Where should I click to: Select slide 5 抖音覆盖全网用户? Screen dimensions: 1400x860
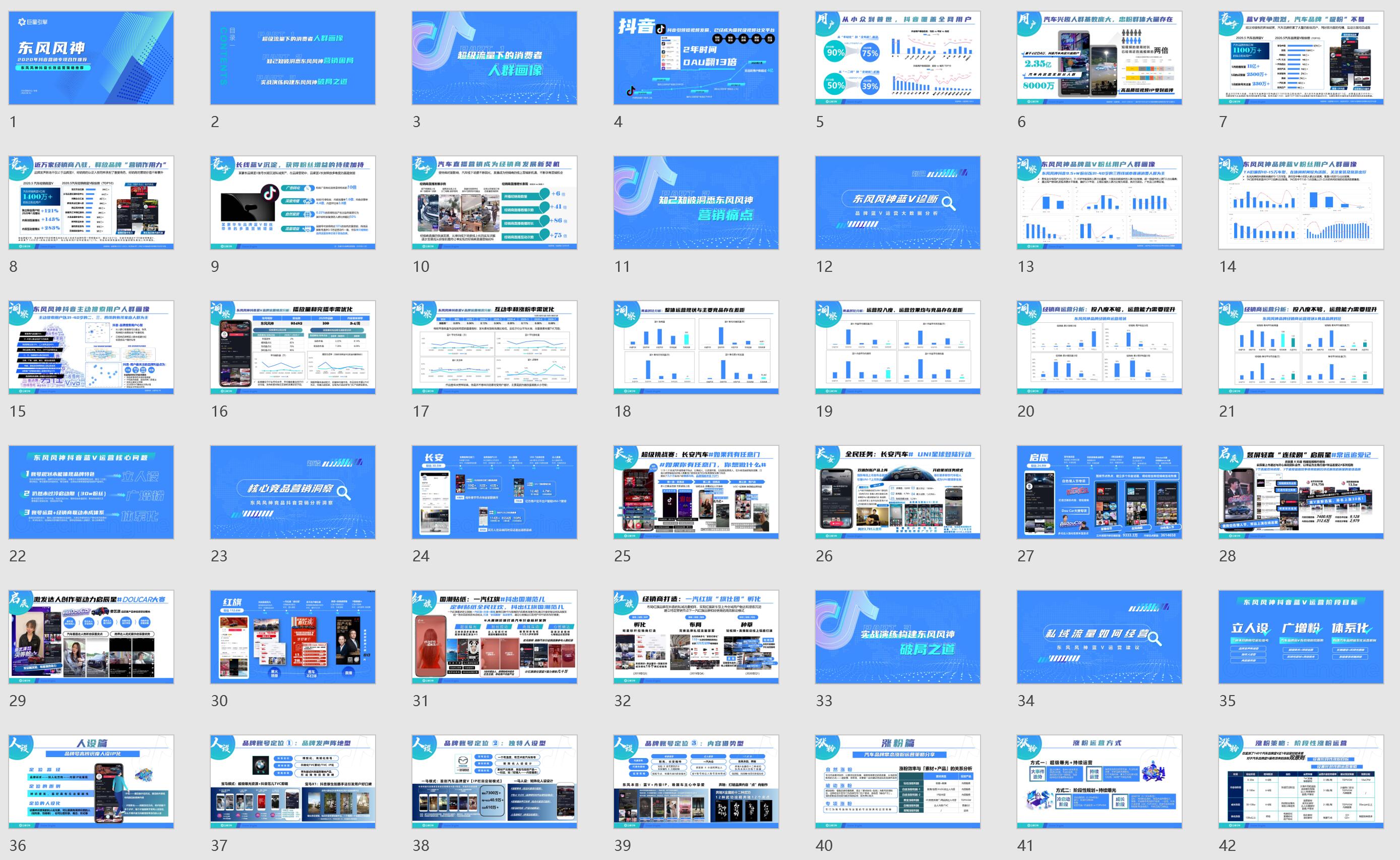point(897,58)
